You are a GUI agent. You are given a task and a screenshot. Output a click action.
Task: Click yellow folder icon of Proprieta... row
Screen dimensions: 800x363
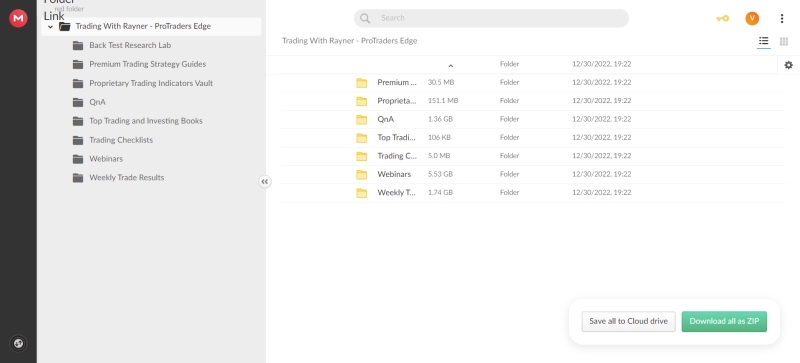click(x=362, y=101)
